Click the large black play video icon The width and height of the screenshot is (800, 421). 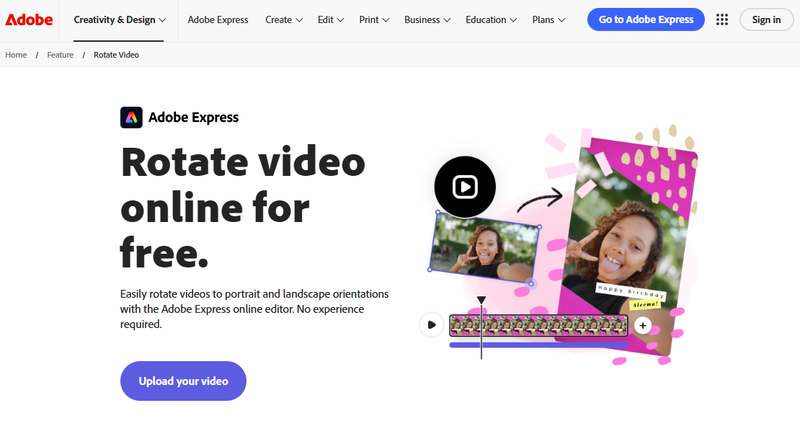click(465, 187)
